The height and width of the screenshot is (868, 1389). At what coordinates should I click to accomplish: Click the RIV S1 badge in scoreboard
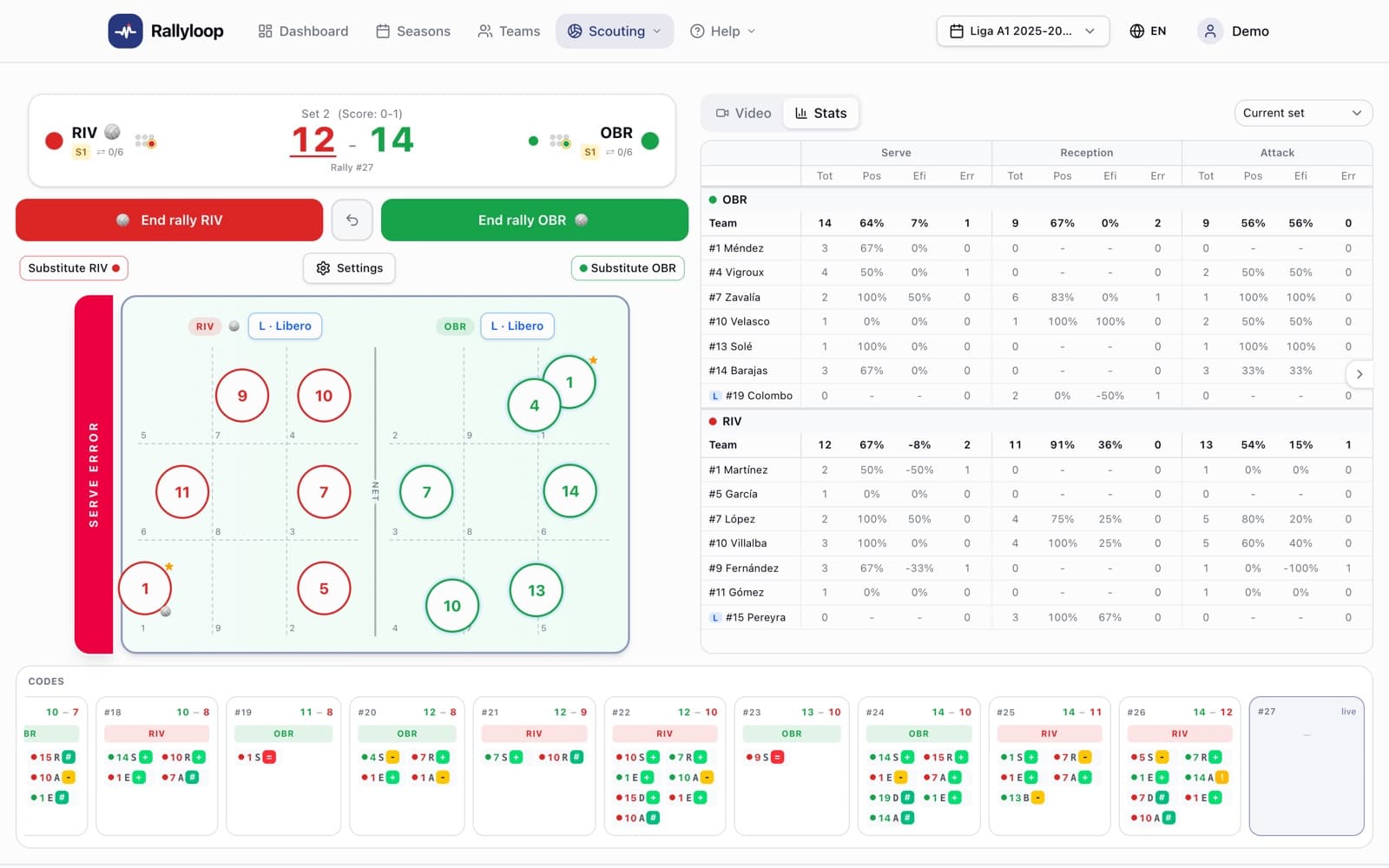[x=81, y=152]
